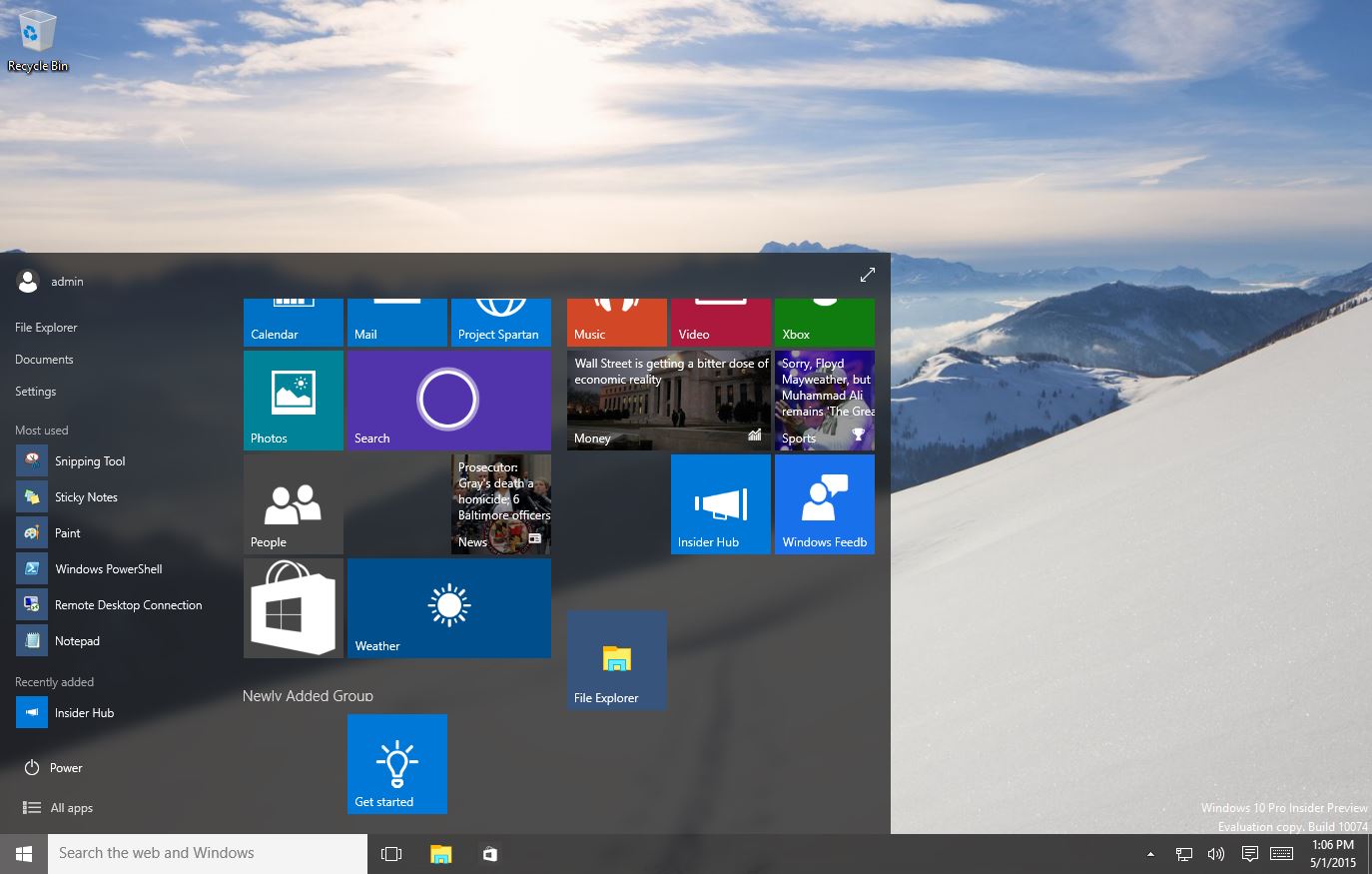
Task: Open Snipping Tool from Most used
Action: tap(90, 461)
